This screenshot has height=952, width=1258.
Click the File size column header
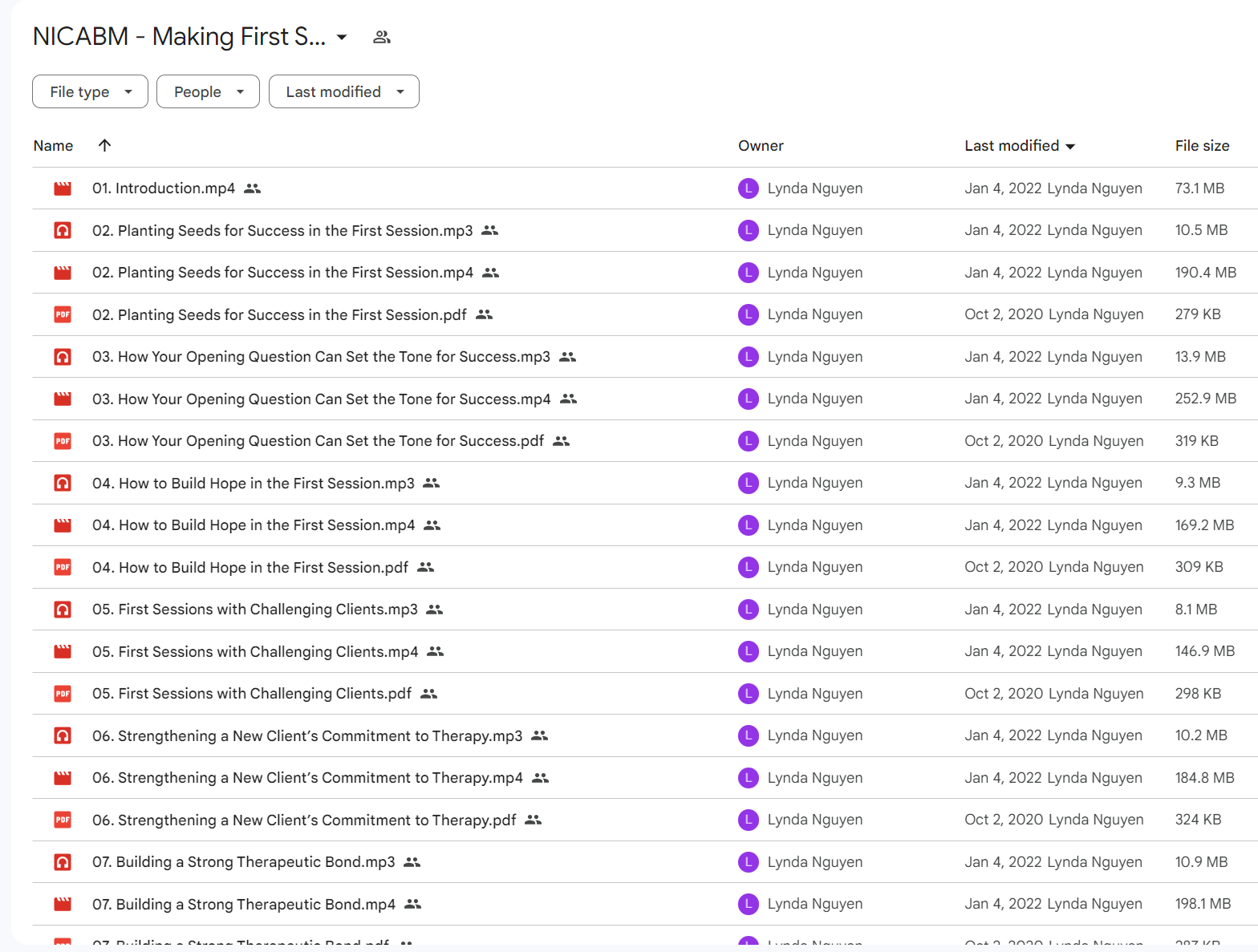coord(1202,145)
